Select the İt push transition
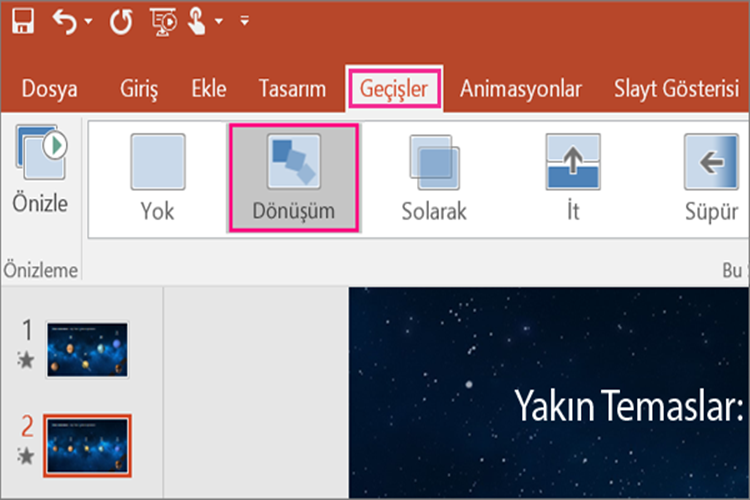 [x=573, y=178]
